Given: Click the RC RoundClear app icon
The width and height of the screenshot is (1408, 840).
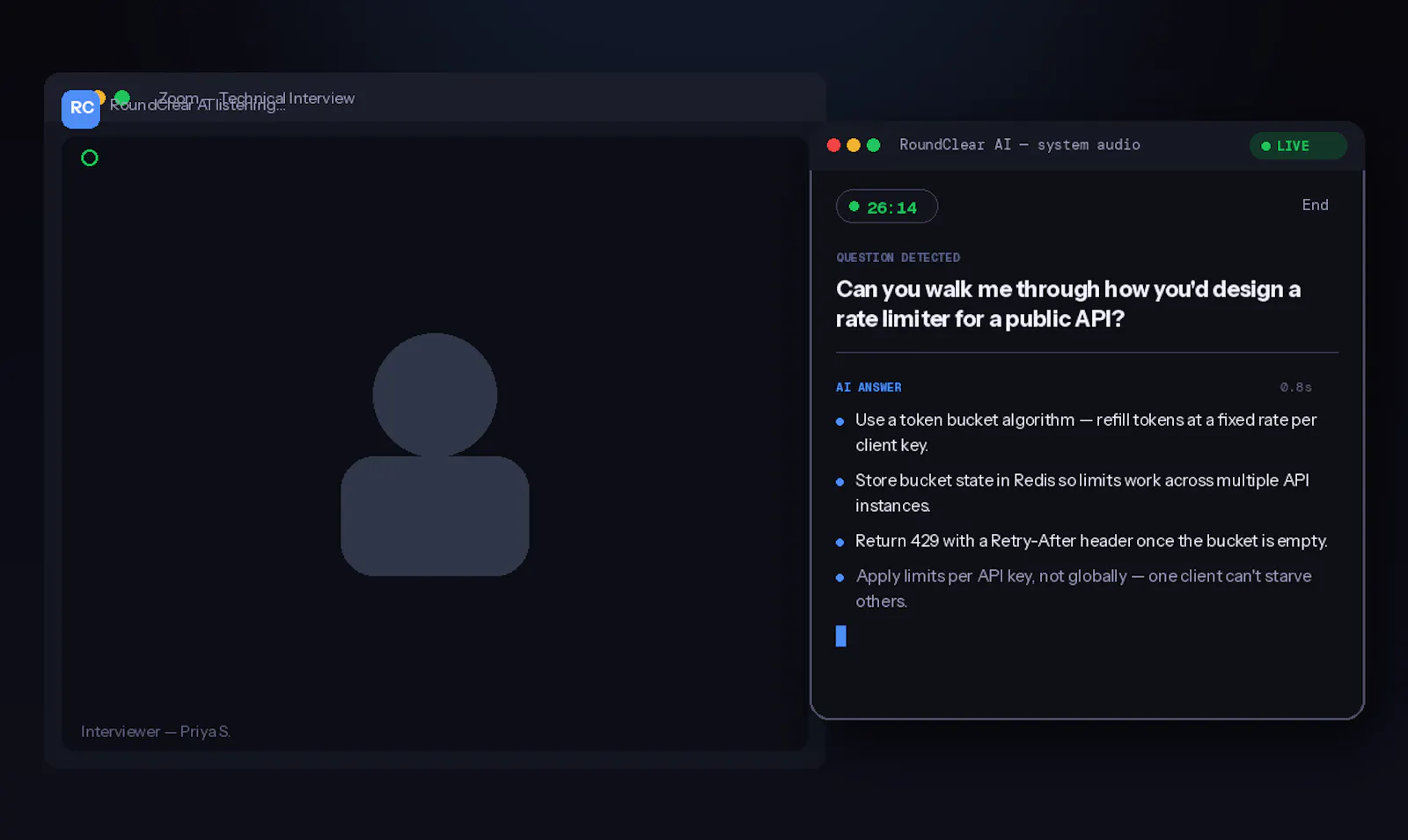Looking at the screenshot, I should point(81,109).
